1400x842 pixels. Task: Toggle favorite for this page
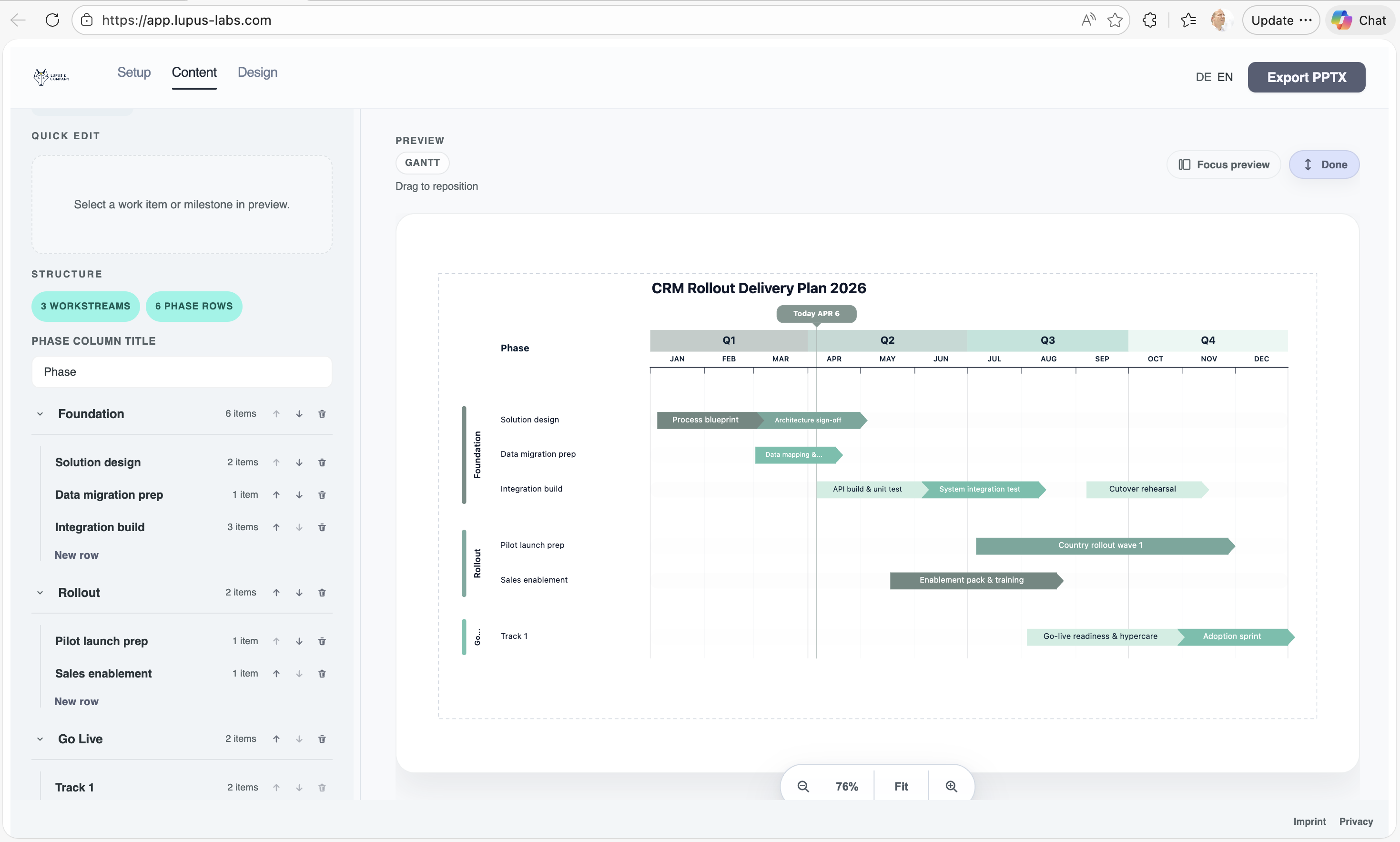1114,20
